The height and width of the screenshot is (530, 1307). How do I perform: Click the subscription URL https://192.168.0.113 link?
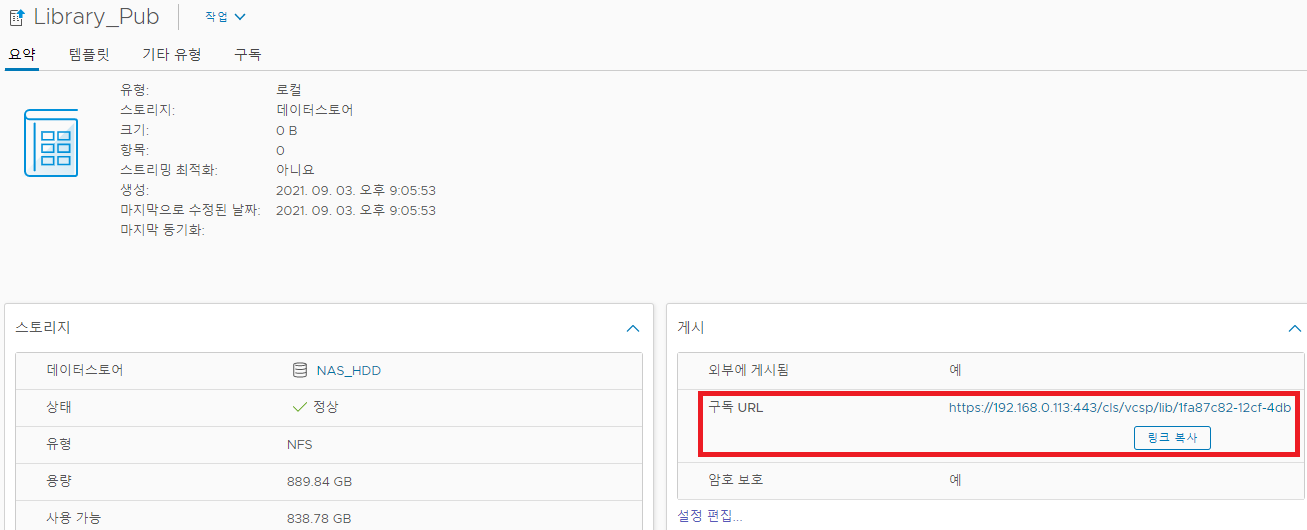point(1120,407)
